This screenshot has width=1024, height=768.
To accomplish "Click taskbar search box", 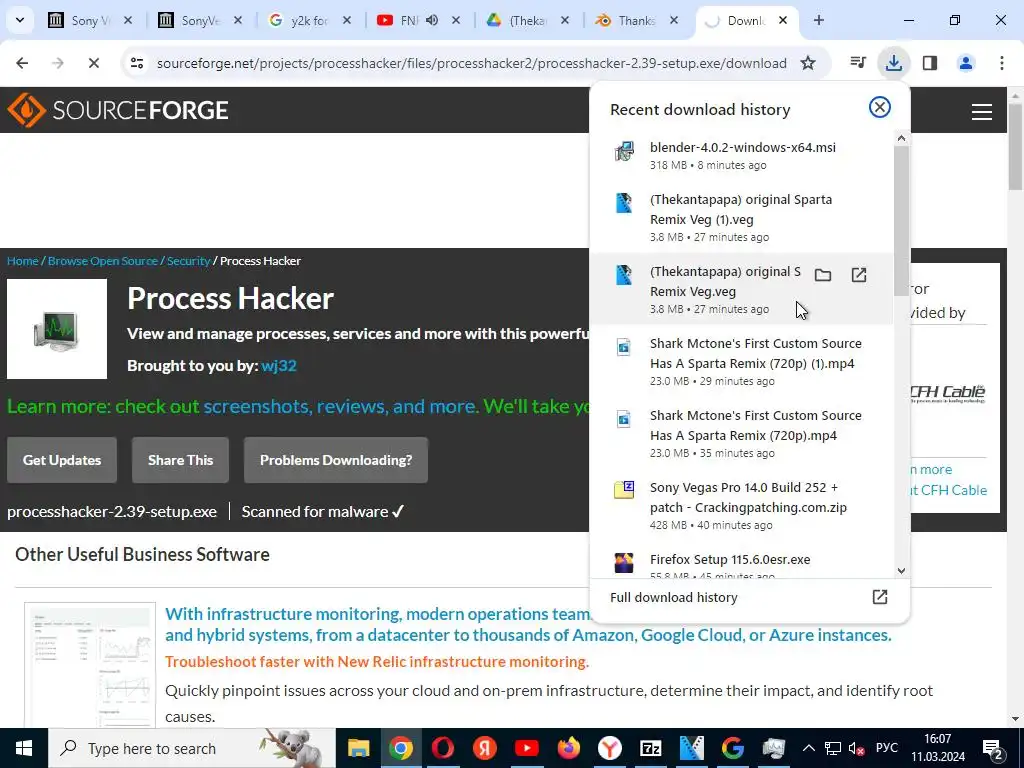I will 192,748.
